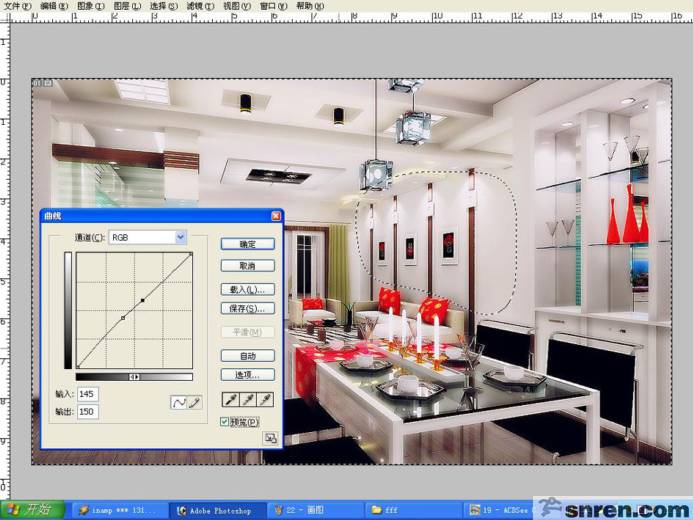693x520 pixels.
Task: Switch to the inamp taskbar item
Action: tap(120, 510)
